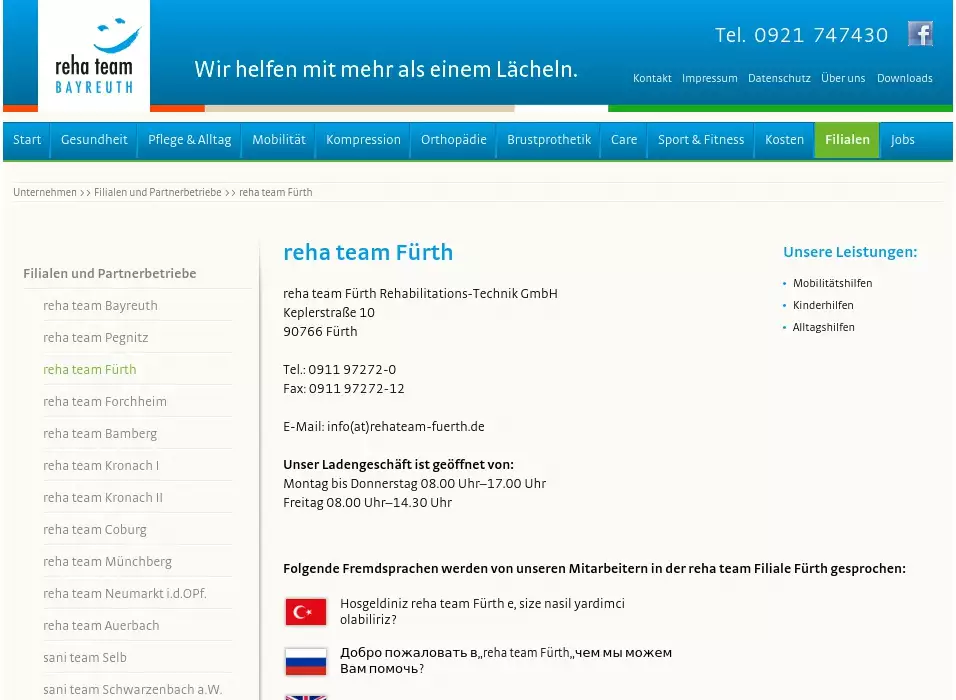Click the reha team Bayreuth logo
Screen dimensions: 956x700
point(94,55)
